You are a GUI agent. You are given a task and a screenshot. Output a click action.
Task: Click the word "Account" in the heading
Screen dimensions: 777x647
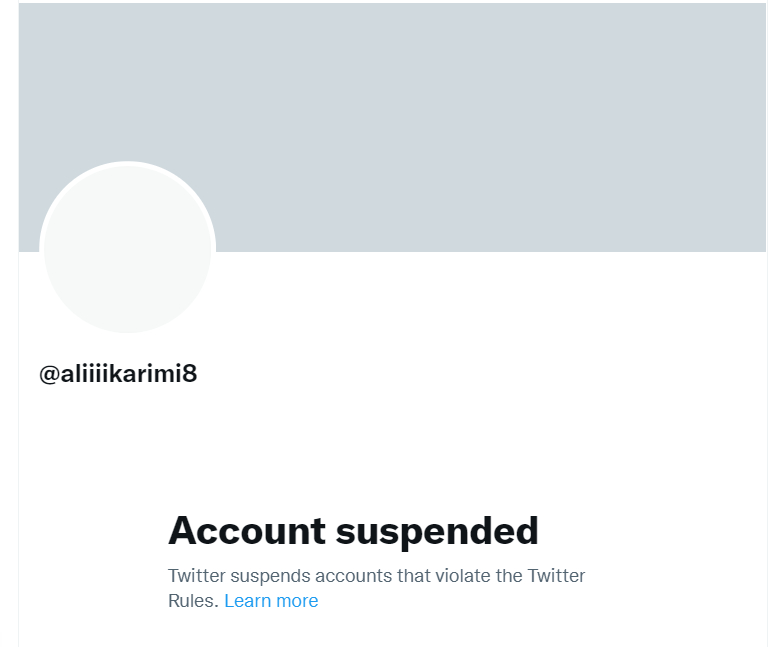pyautogui.click(x=246, y=530)
